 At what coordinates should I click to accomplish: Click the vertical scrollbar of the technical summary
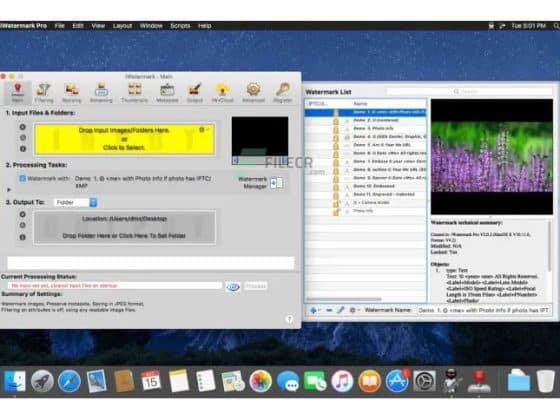pos(549,246)
